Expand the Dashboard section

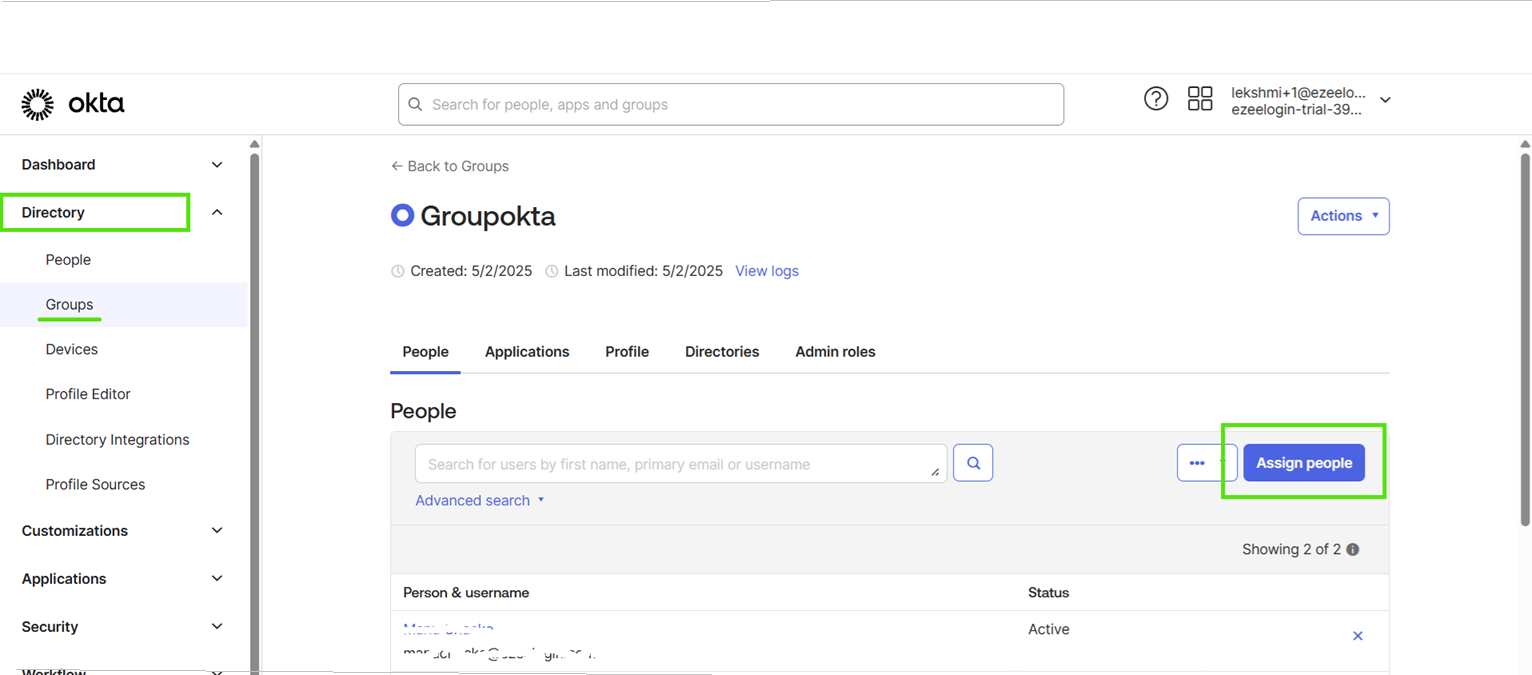tap(217, 165)
